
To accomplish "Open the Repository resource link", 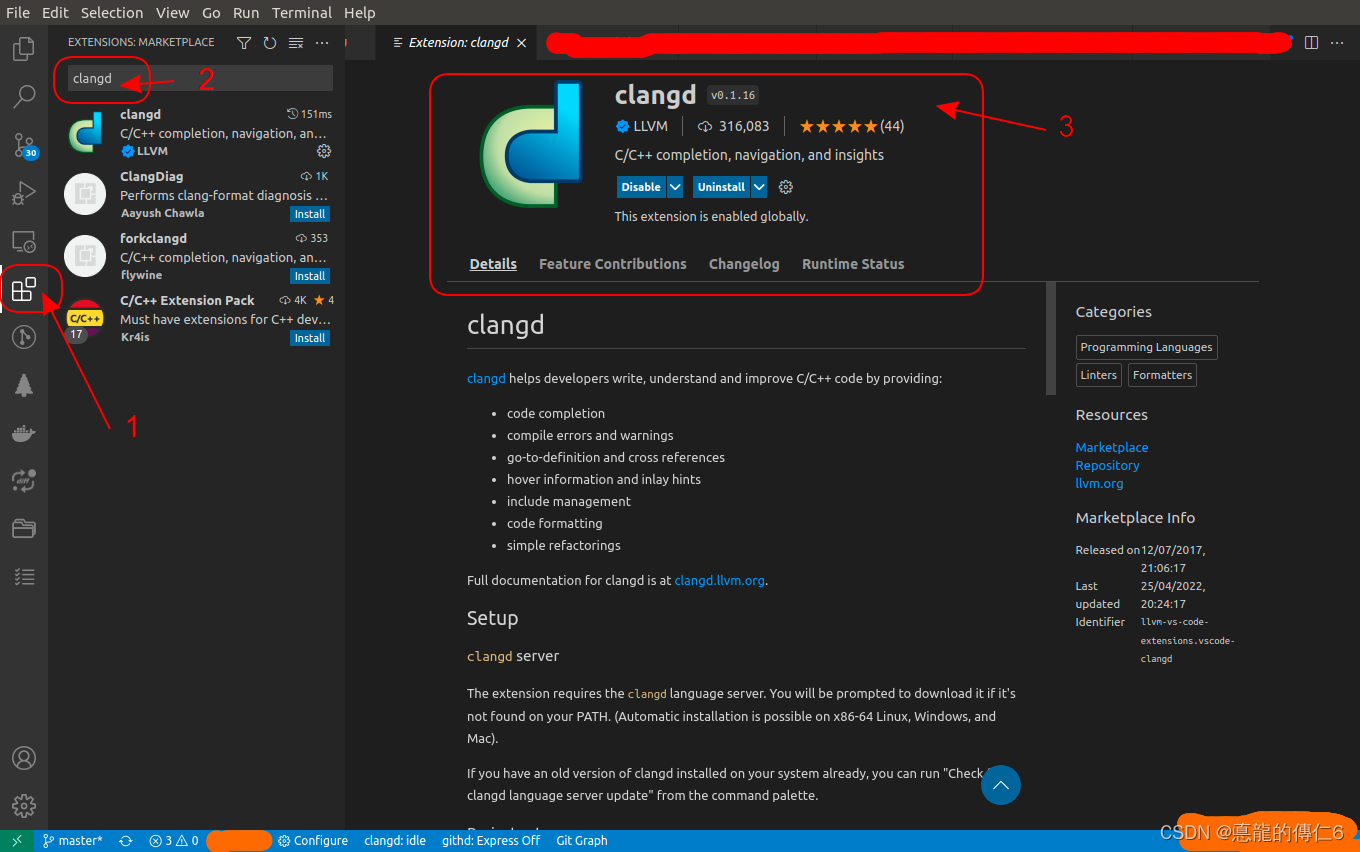I will click(1108, 465).
